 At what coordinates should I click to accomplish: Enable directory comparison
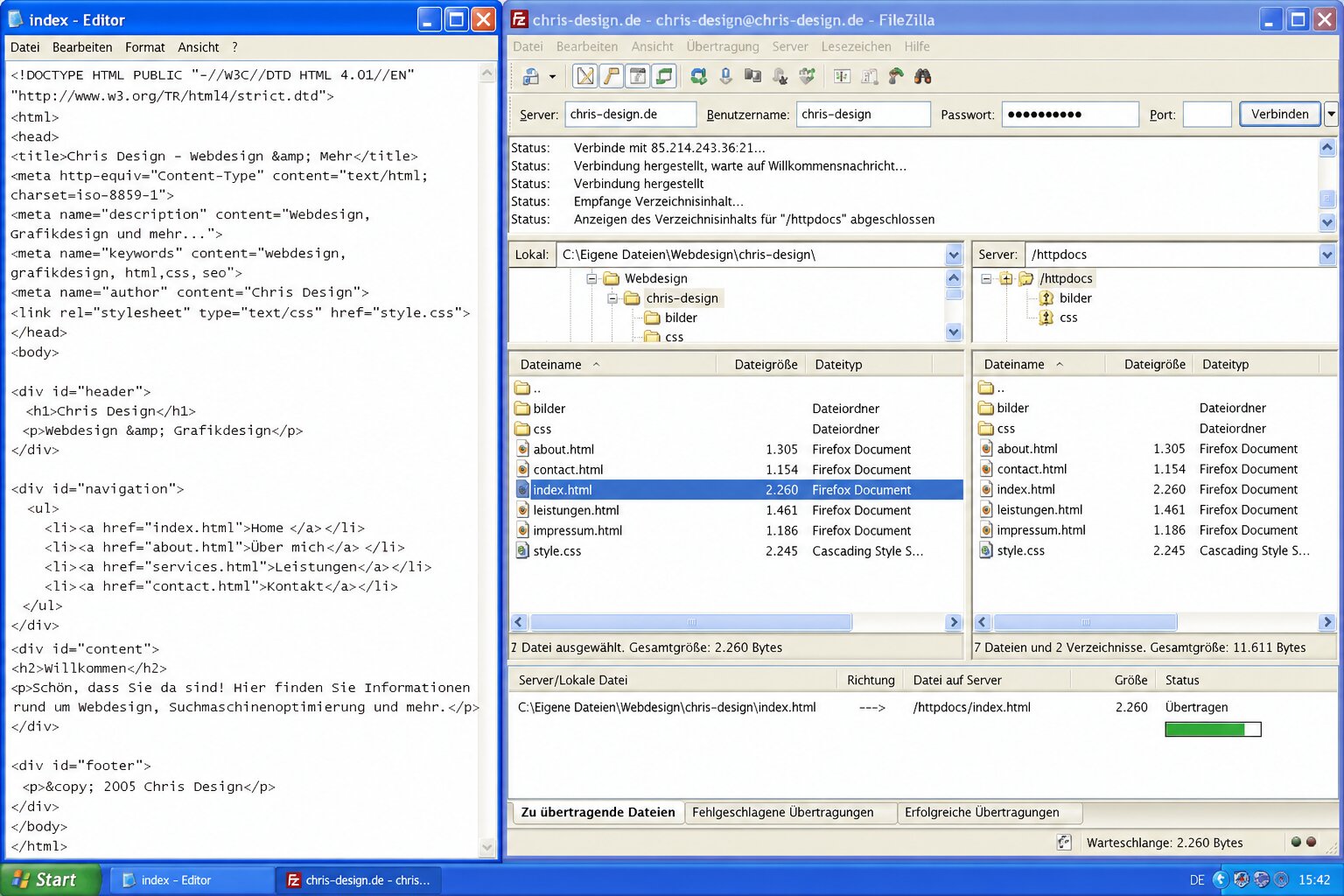(841, 76)
